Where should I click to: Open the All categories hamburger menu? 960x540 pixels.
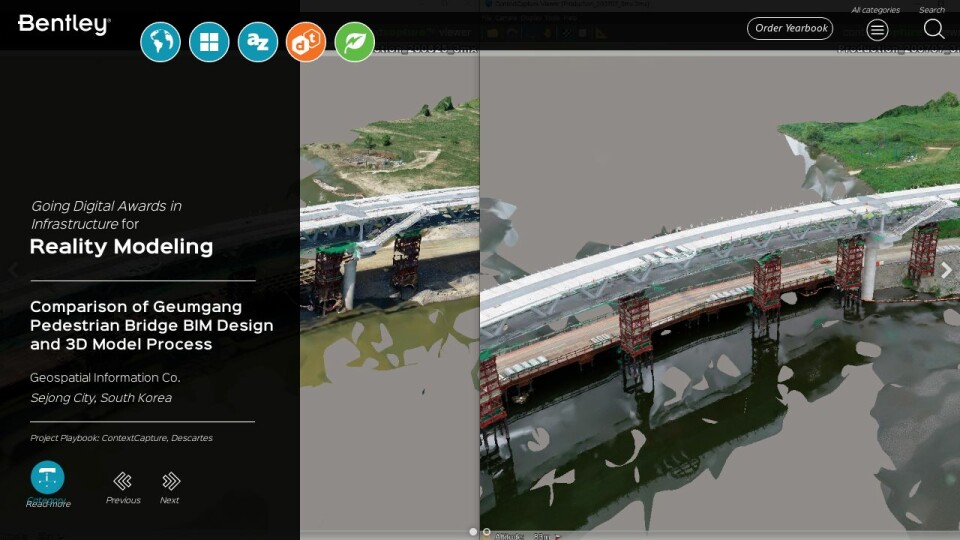[x=877, y=29]
